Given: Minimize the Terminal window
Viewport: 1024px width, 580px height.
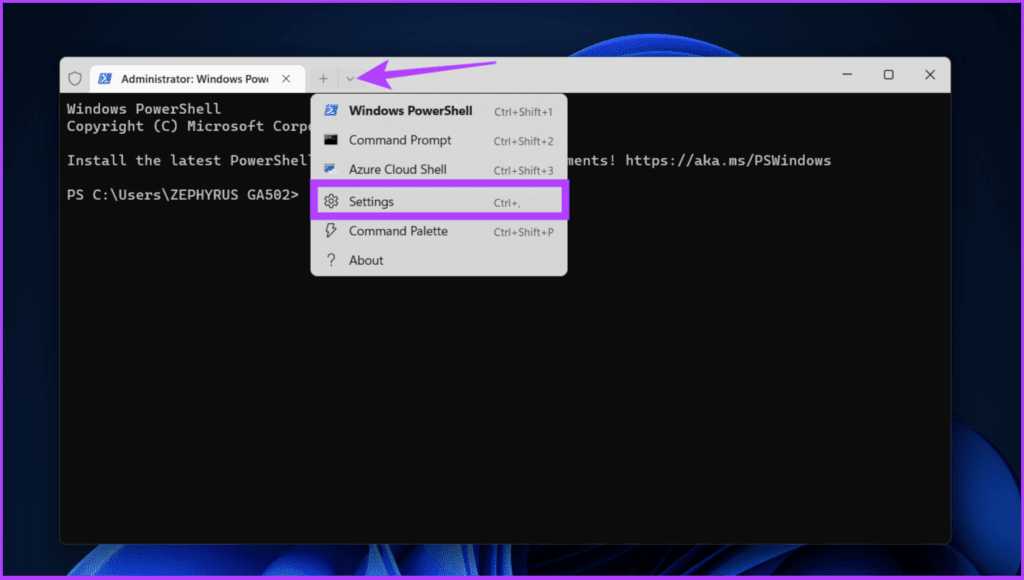Looking at the screenshot, I should (x=847, y=75).
